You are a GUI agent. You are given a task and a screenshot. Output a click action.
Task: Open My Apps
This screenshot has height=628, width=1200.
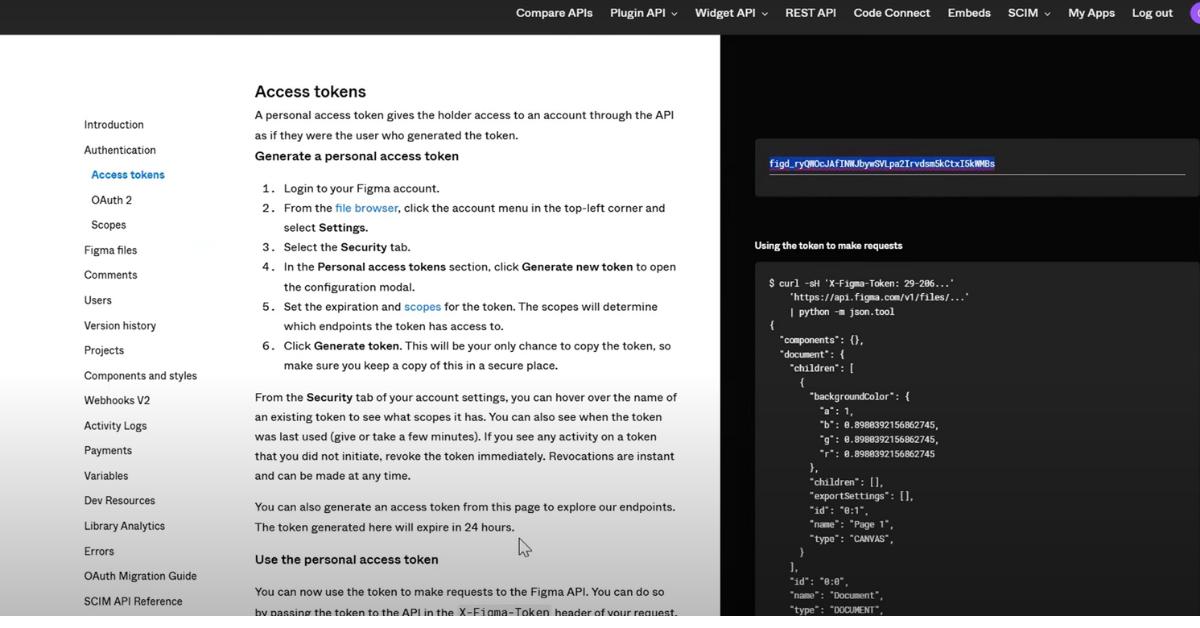click(1091, 13)
